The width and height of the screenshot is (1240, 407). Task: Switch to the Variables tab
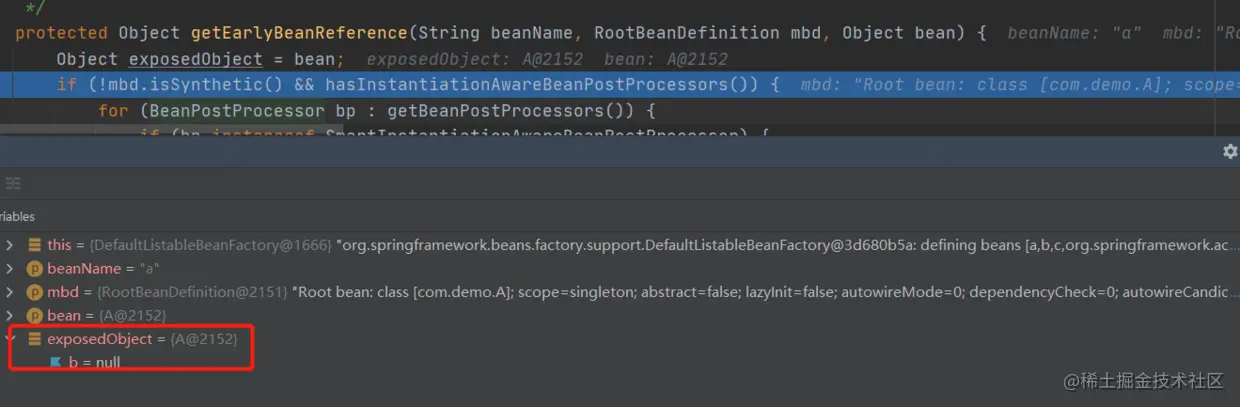[x=17, y=216]
